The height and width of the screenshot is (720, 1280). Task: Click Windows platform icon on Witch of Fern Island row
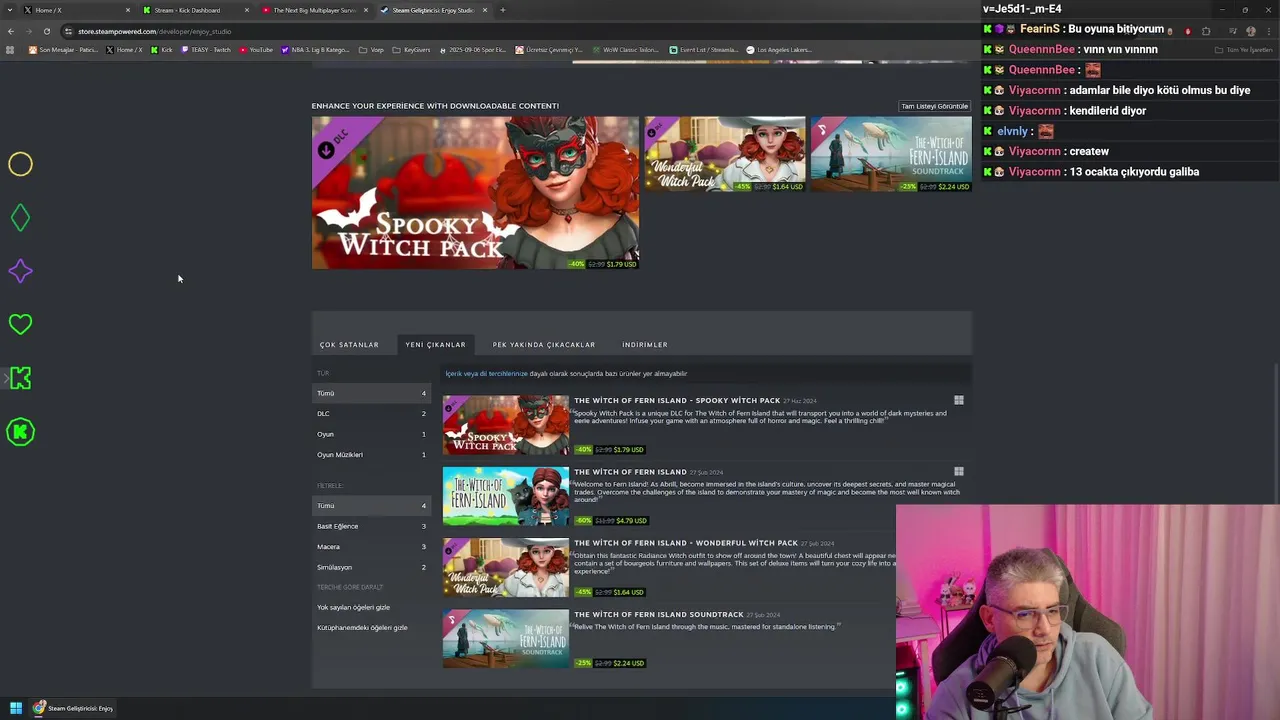click(959, 471)
